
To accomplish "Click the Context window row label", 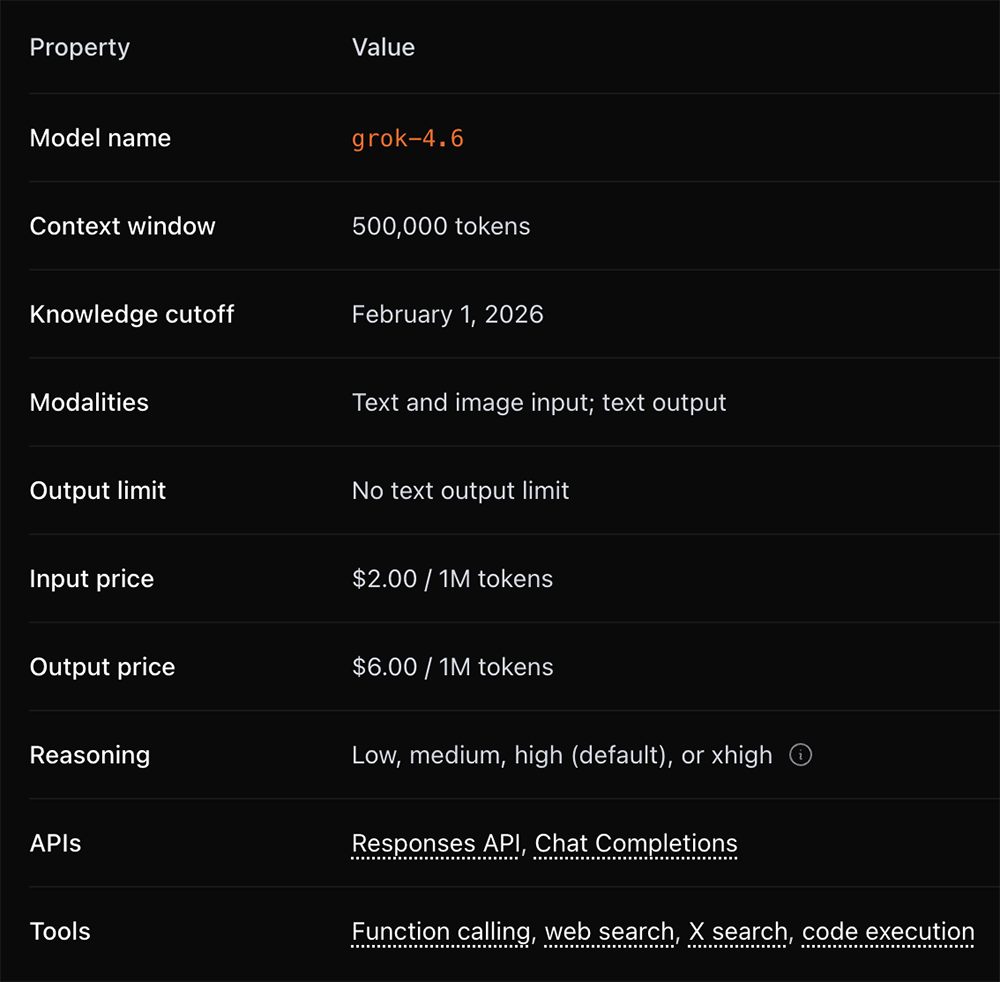I will pyautogui.click(x=122, y=226).
